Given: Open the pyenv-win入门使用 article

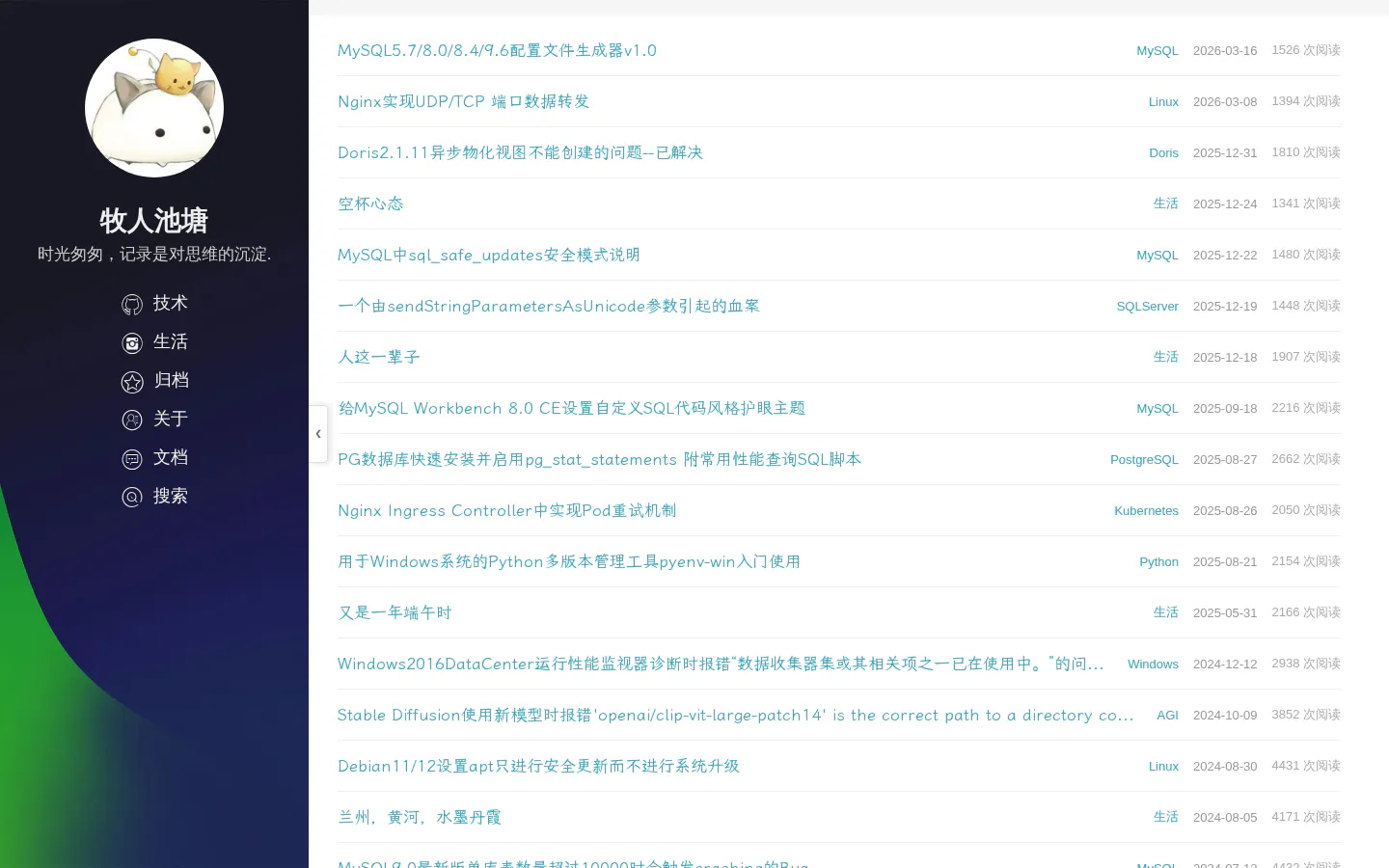Looking at the screenshot, I should 569,561.
